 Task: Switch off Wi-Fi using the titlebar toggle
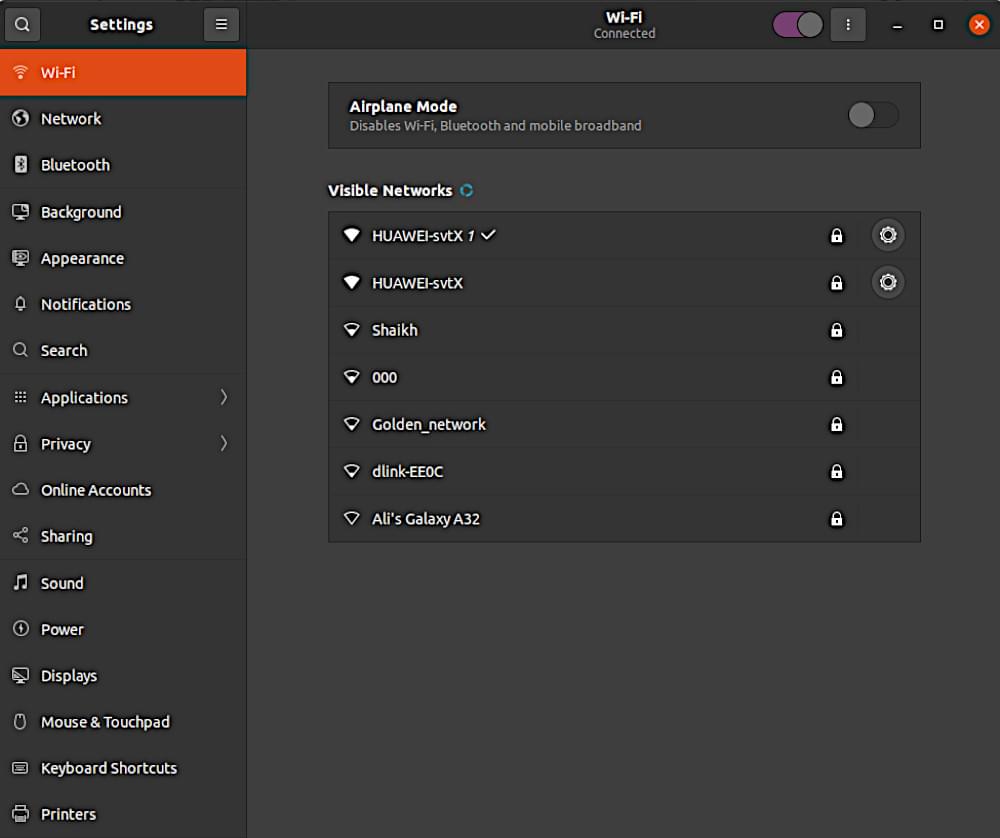tap(797, 24)
